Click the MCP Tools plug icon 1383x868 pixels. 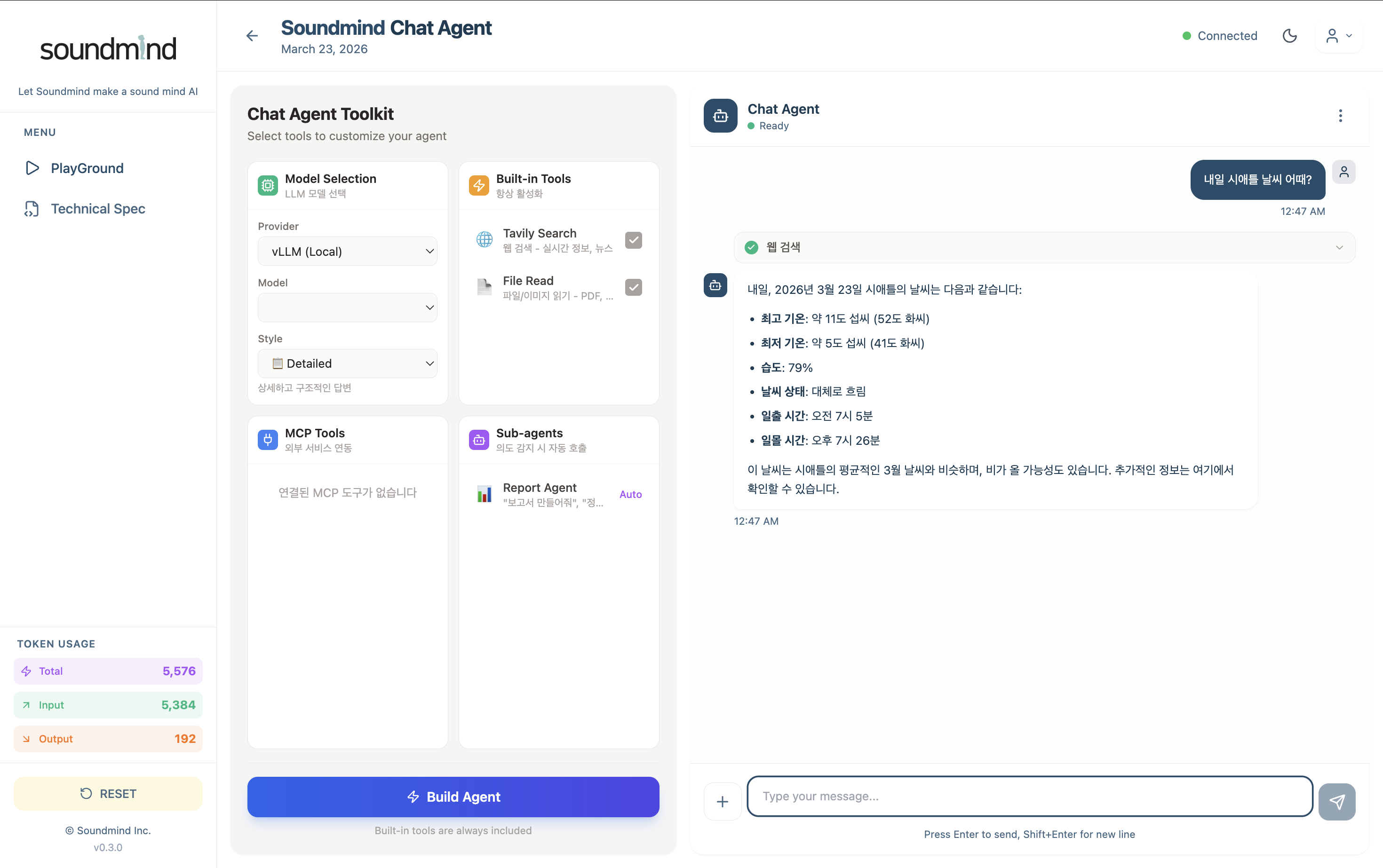[x=268, y=440]
